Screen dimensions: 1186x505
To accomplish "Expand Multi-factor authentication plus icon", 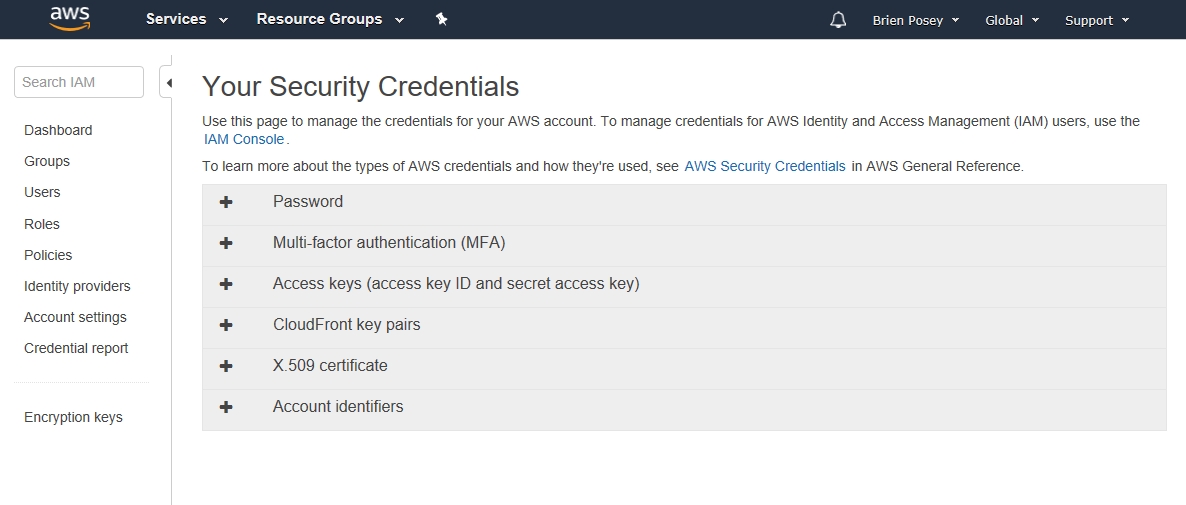I will click(x=225, y=243).
